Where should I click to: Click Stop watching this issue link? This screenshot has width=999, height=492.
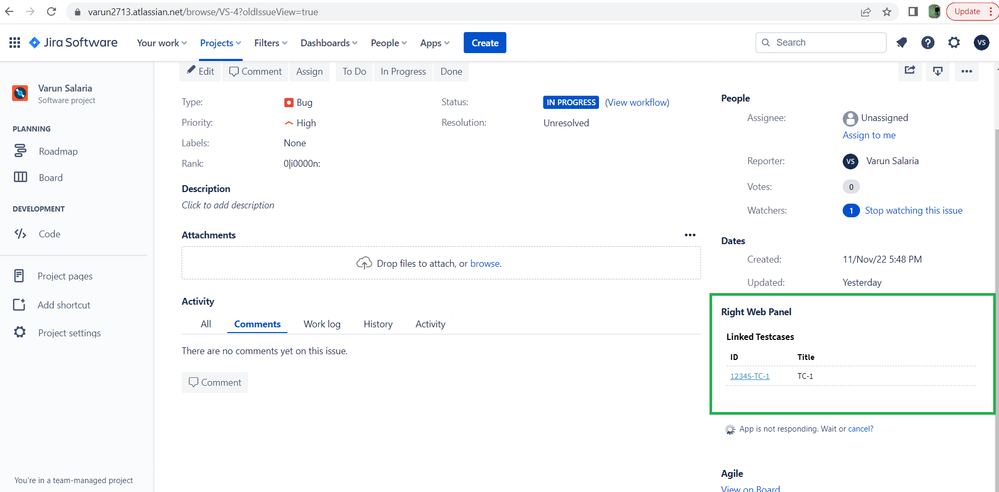click(x=914, y=210)
